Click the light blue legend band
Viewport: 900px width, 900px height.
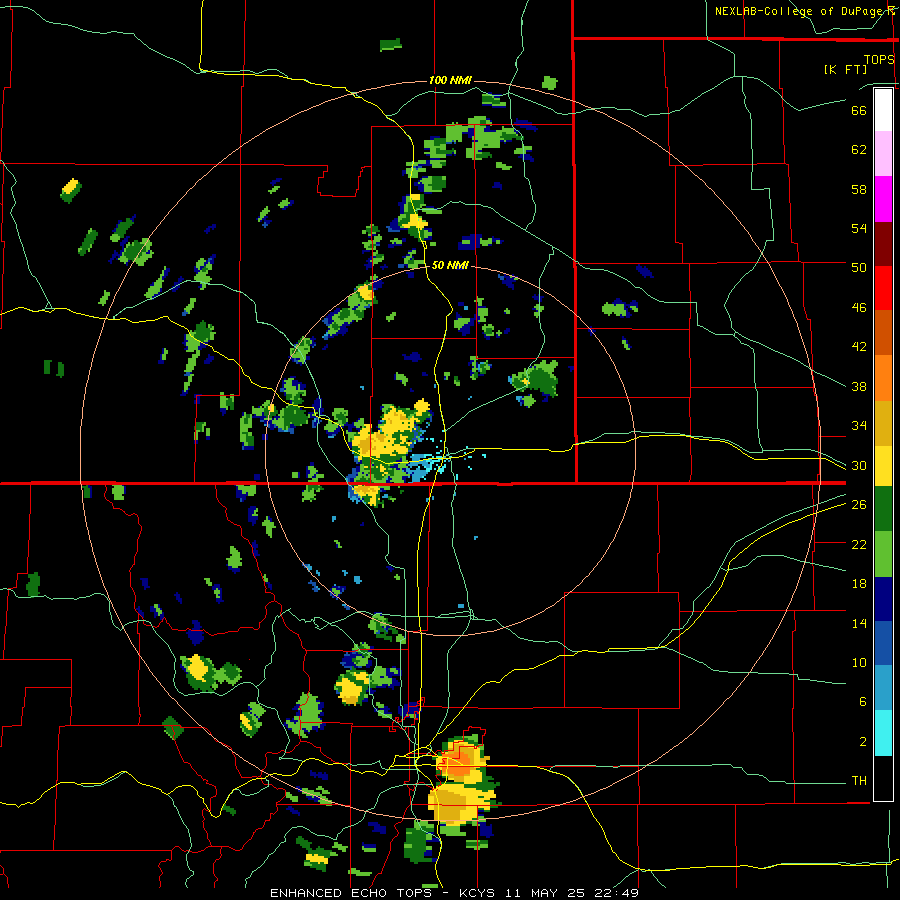tap(883, 688)
